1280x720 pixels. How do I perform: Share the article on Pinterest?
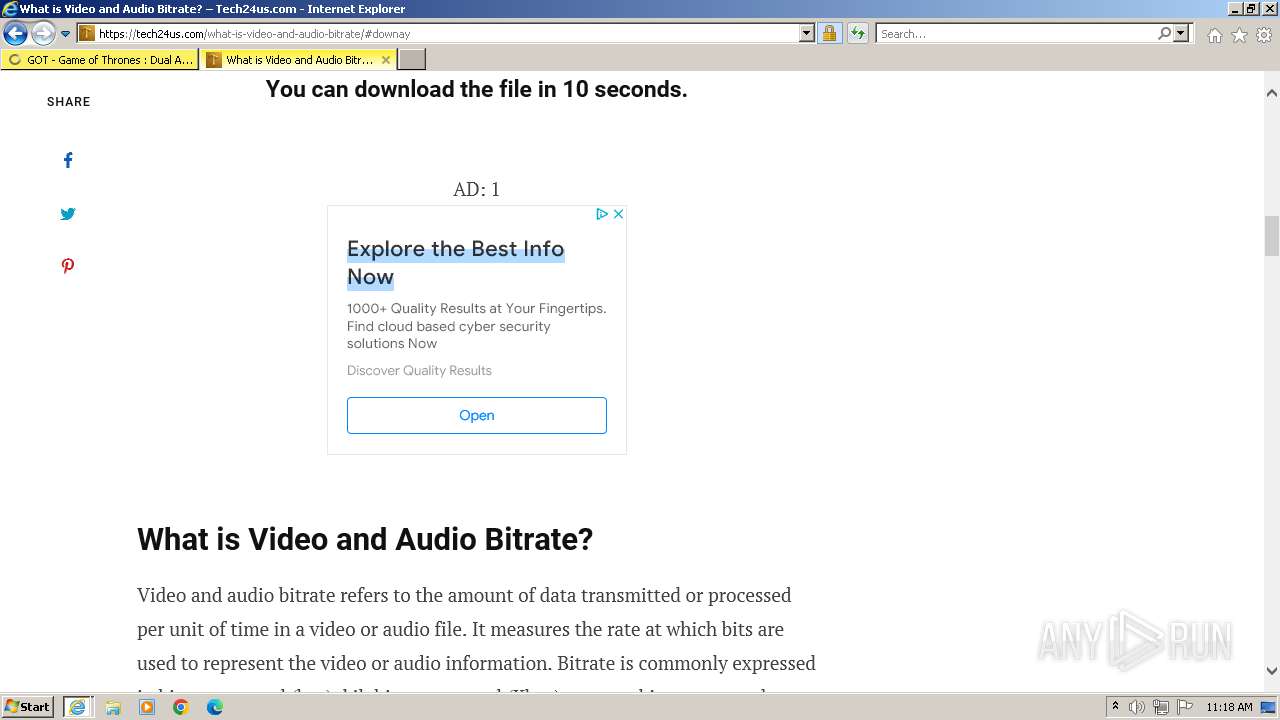click(68, 266)
